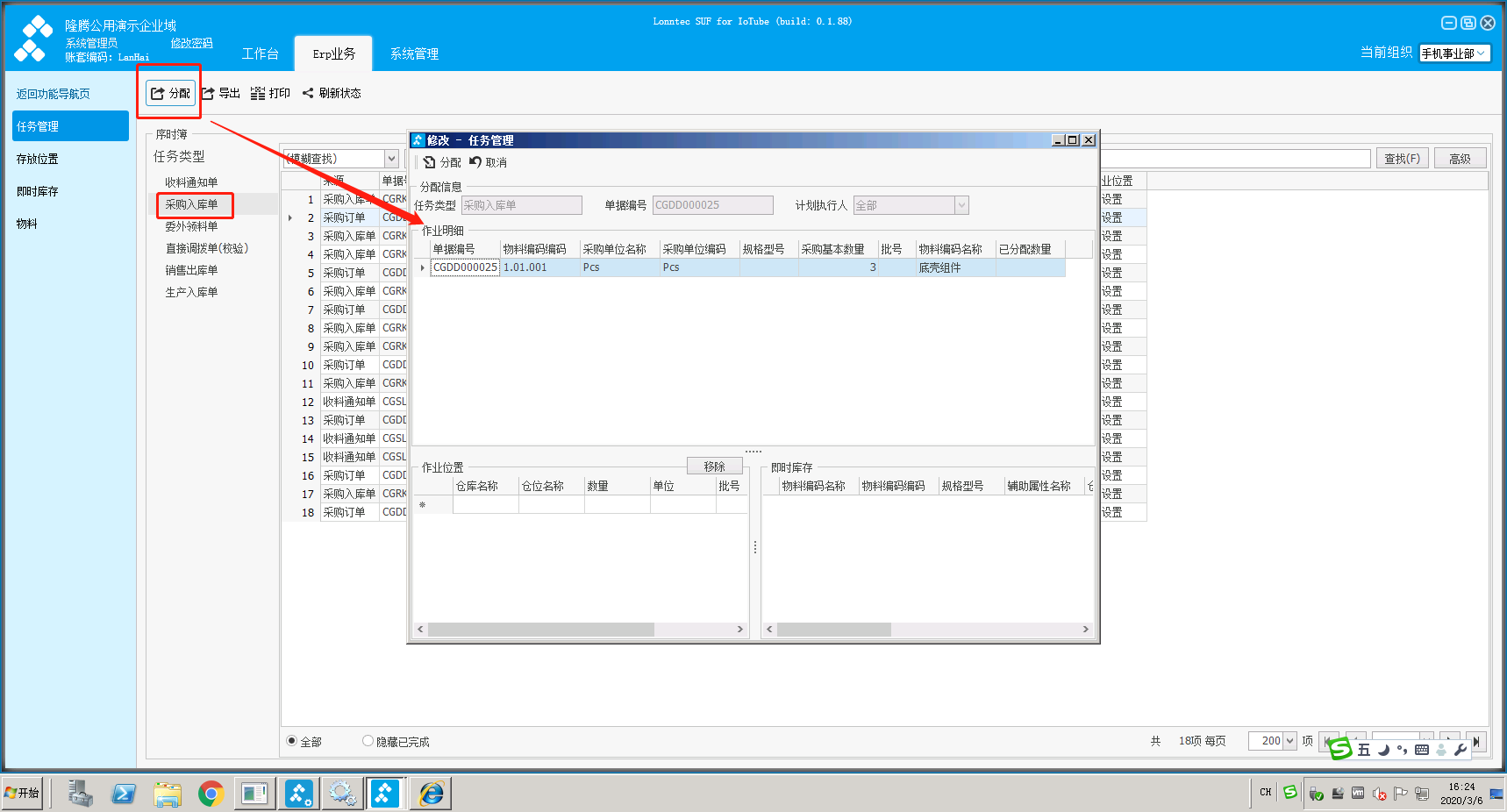The image size is (1507, 812).
Task: Click the Sogou green S logo on the IME bar
Action: (1340, 749)
